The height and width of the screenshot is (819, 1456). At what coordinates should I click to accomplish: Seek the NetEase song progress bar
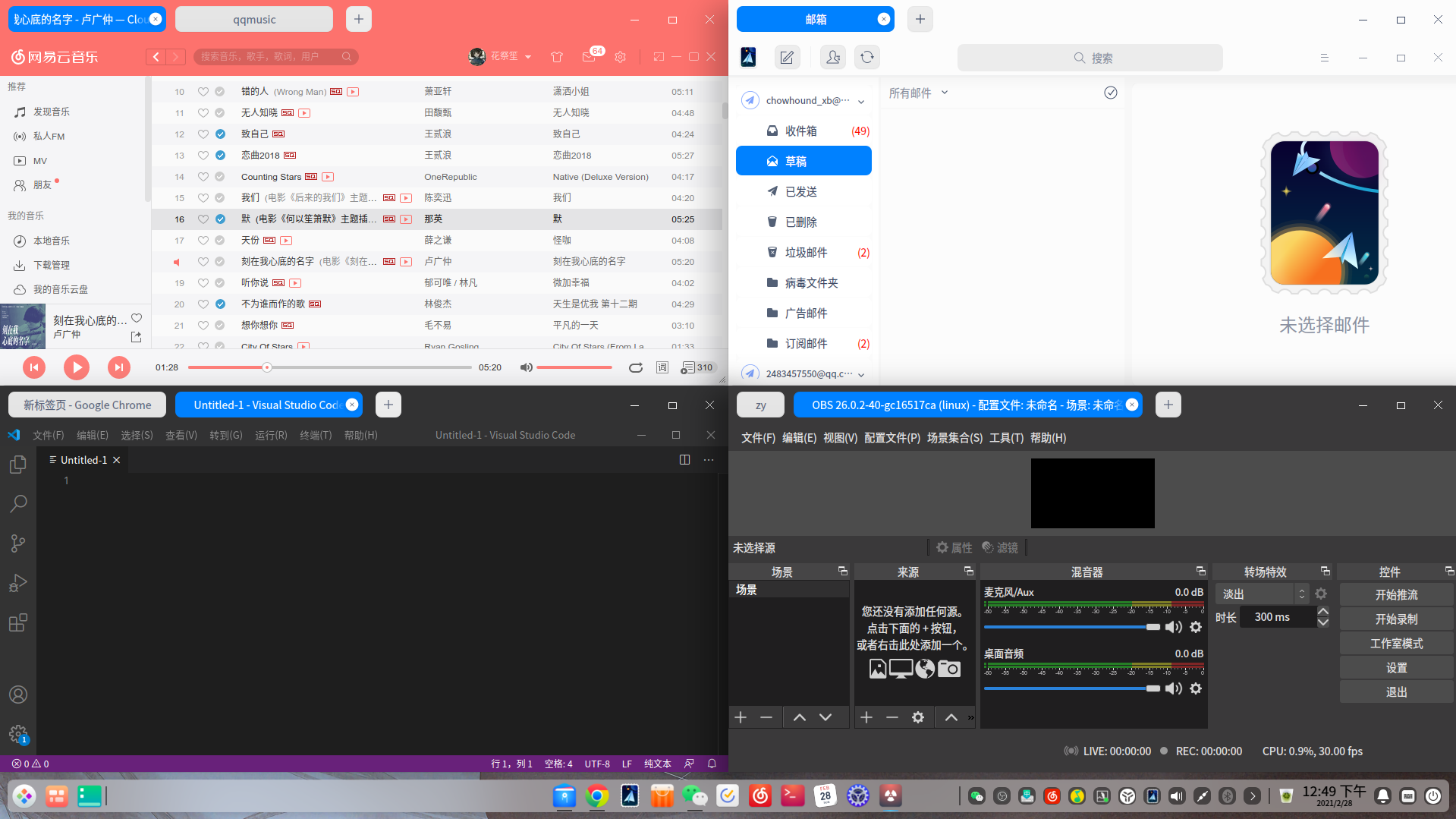pyautogui.click(x=329, y=367)
